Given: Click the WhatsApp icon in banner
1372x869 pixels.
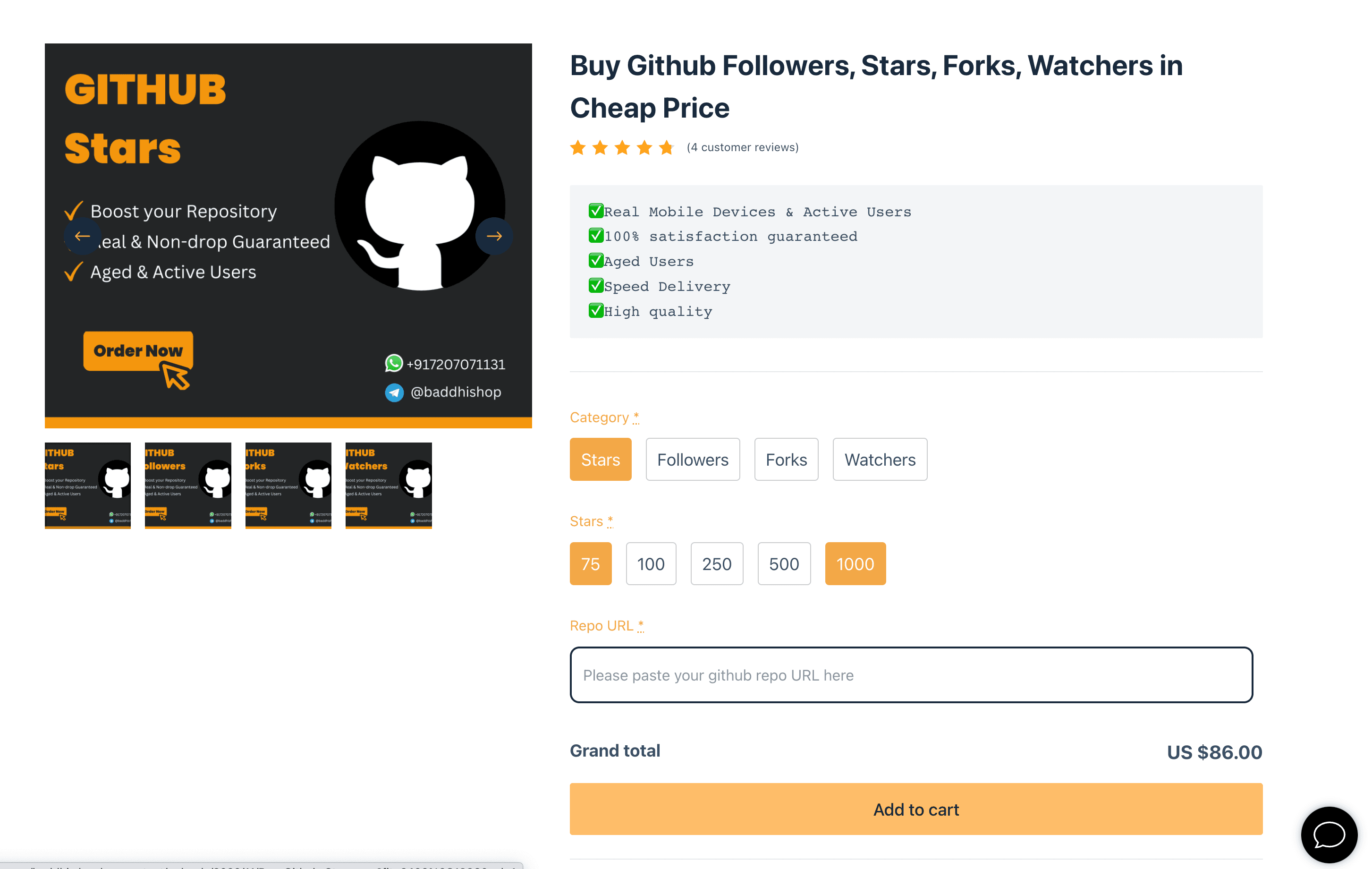Looking at the screenshot, I should pos(394,363).
